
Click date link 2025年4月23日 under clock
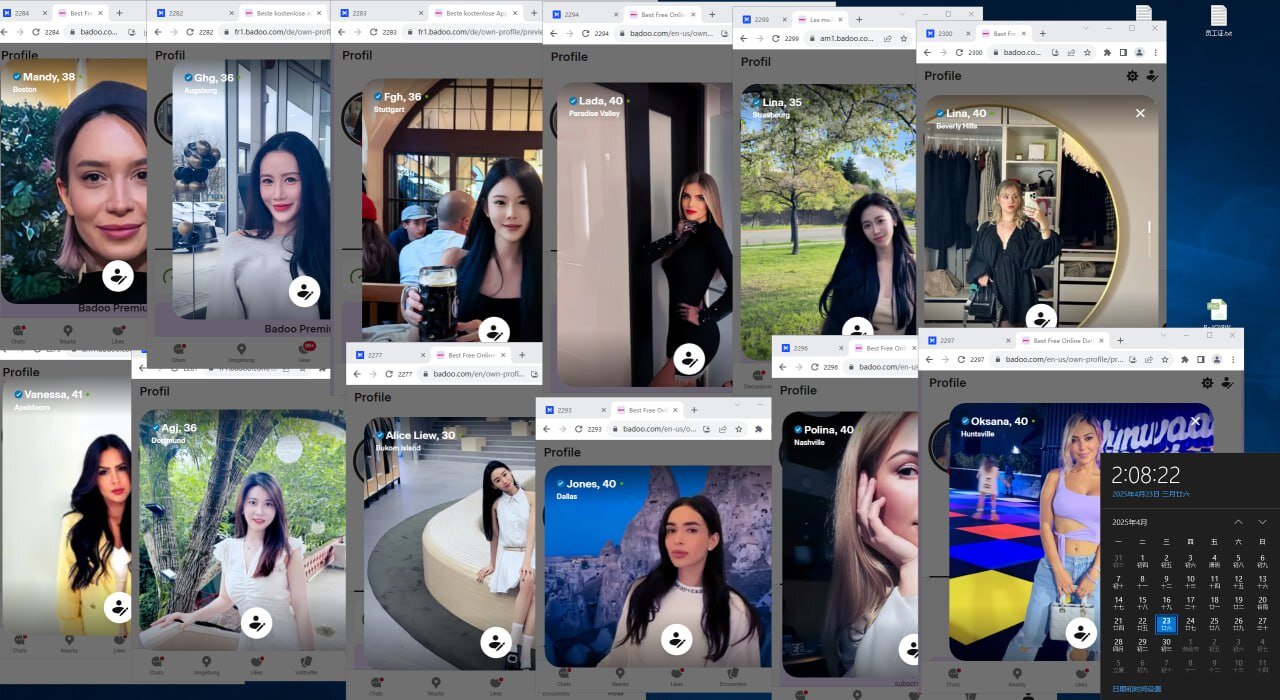pyautogui.click(x=1151, y=494)
